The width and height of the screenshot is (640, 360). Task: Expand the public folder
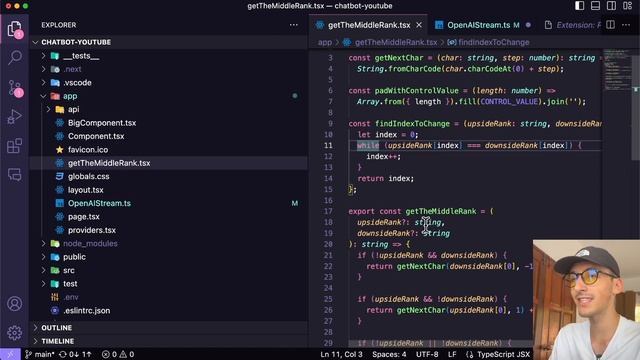pyautogui.click(x=168, y=257)
